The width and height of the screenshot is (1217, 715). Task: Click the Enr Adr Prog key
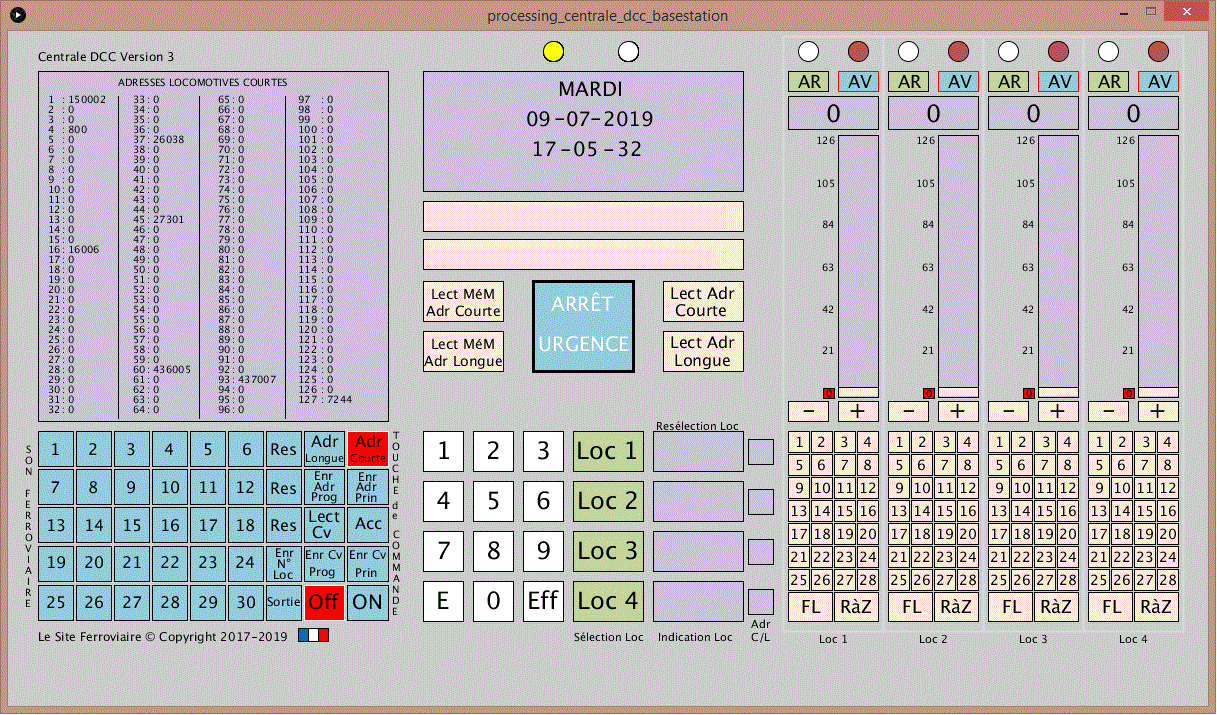click(324, 487)
